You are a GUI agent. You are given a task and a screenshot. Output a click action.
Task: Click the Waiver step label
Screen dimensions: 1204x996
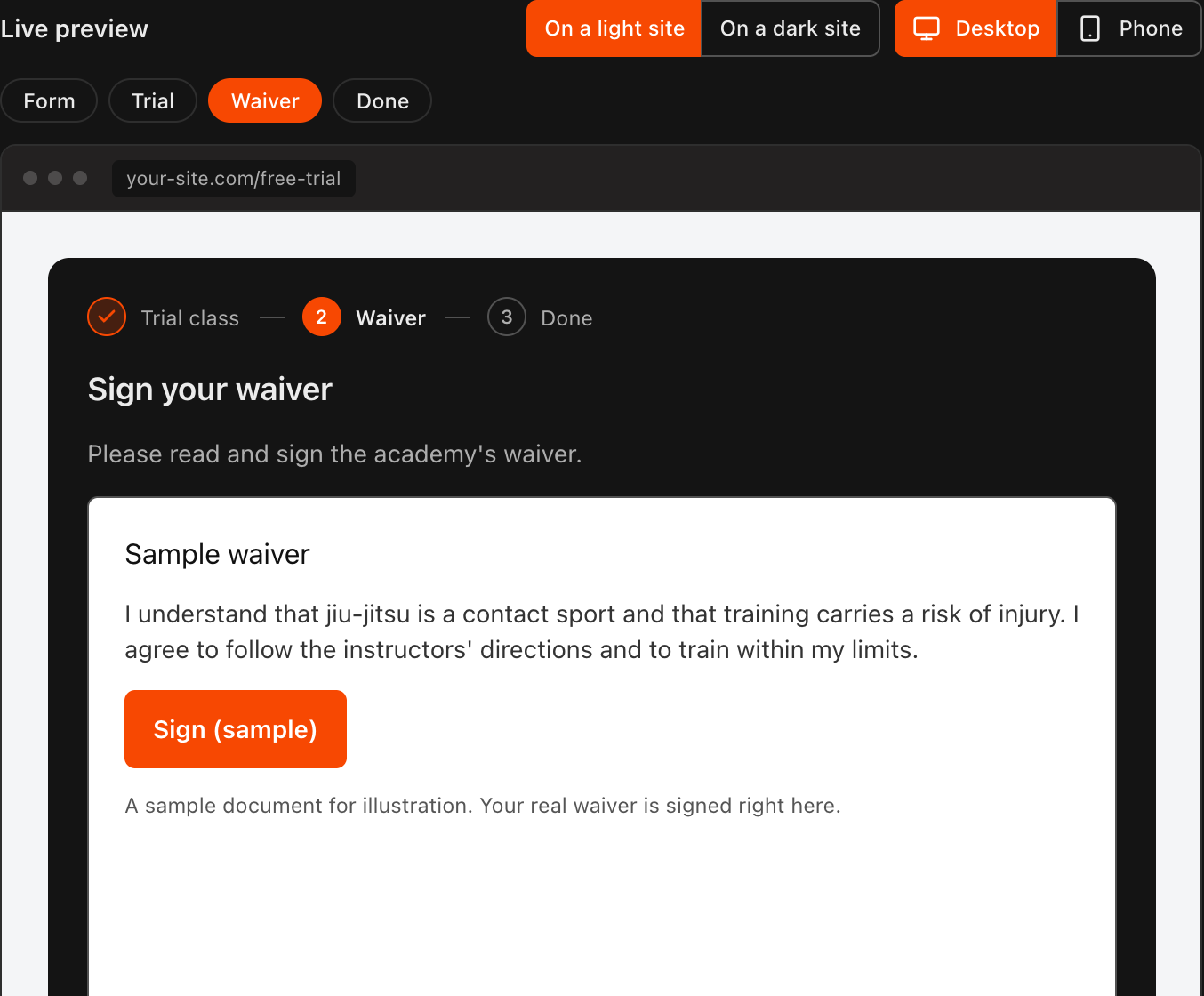coord(391,318)
